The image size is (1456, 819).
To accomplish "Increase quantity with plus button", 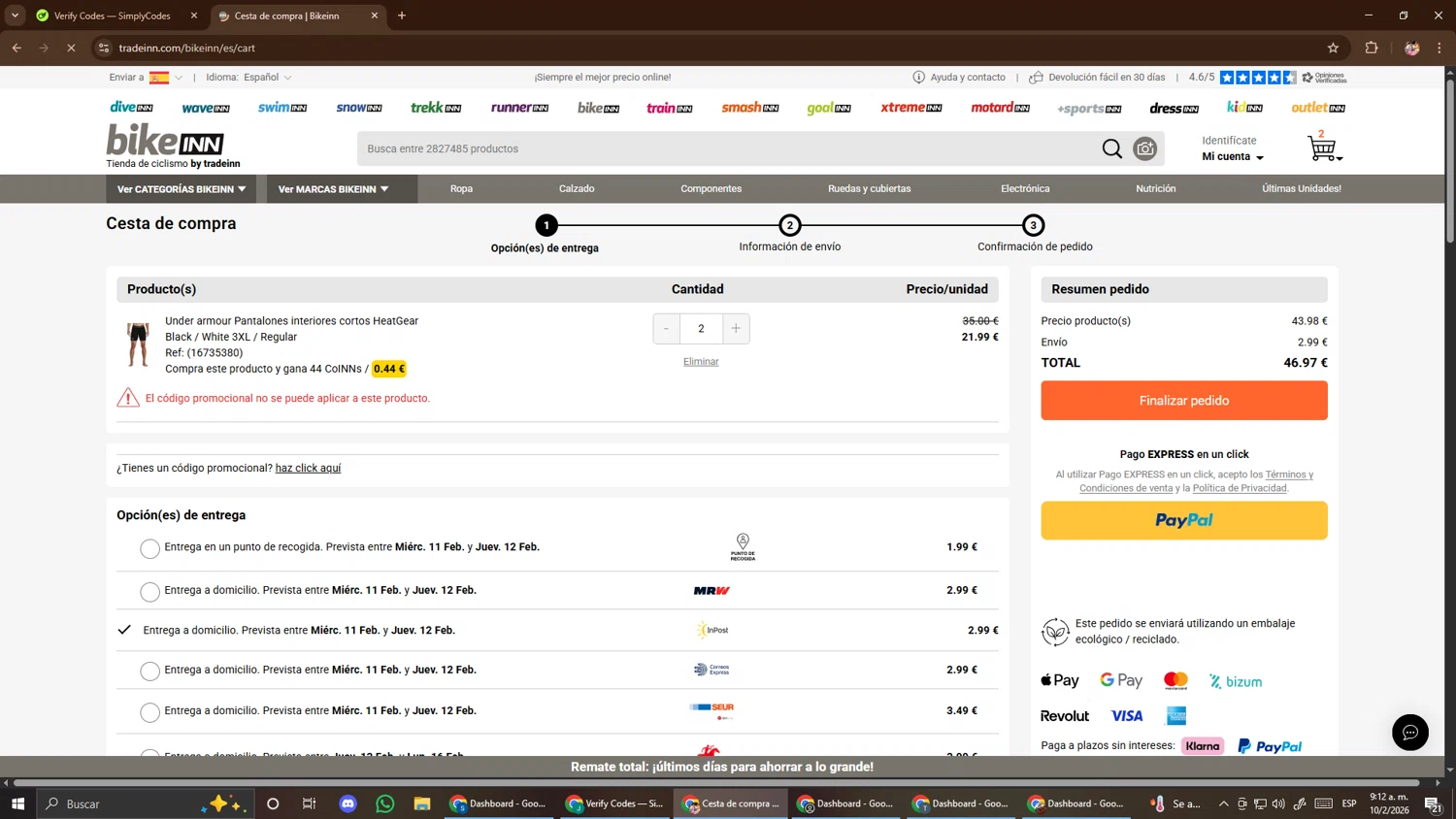I will [x=736, y=329].
